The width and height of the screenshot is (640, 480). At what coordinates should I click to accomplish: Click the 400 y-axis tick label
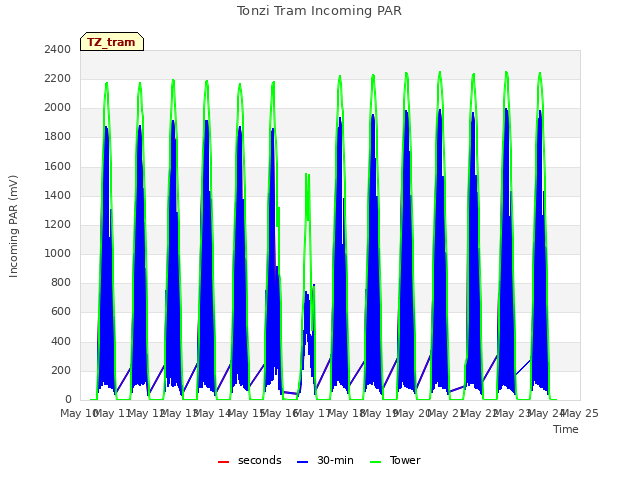(61, 341)
